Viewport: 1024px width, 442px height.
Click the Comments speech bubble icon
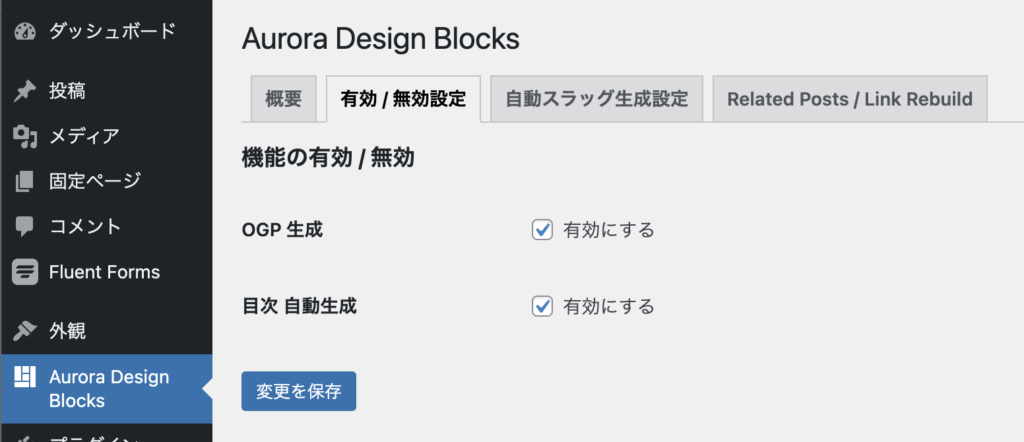(x=26, y=226)
